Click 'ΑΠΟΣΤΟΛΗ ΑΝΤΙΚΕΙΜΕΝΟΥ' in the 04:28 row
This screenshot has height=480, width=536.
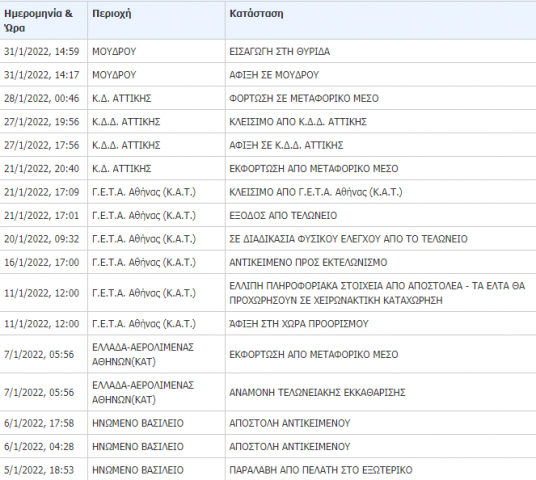point(290,446)
